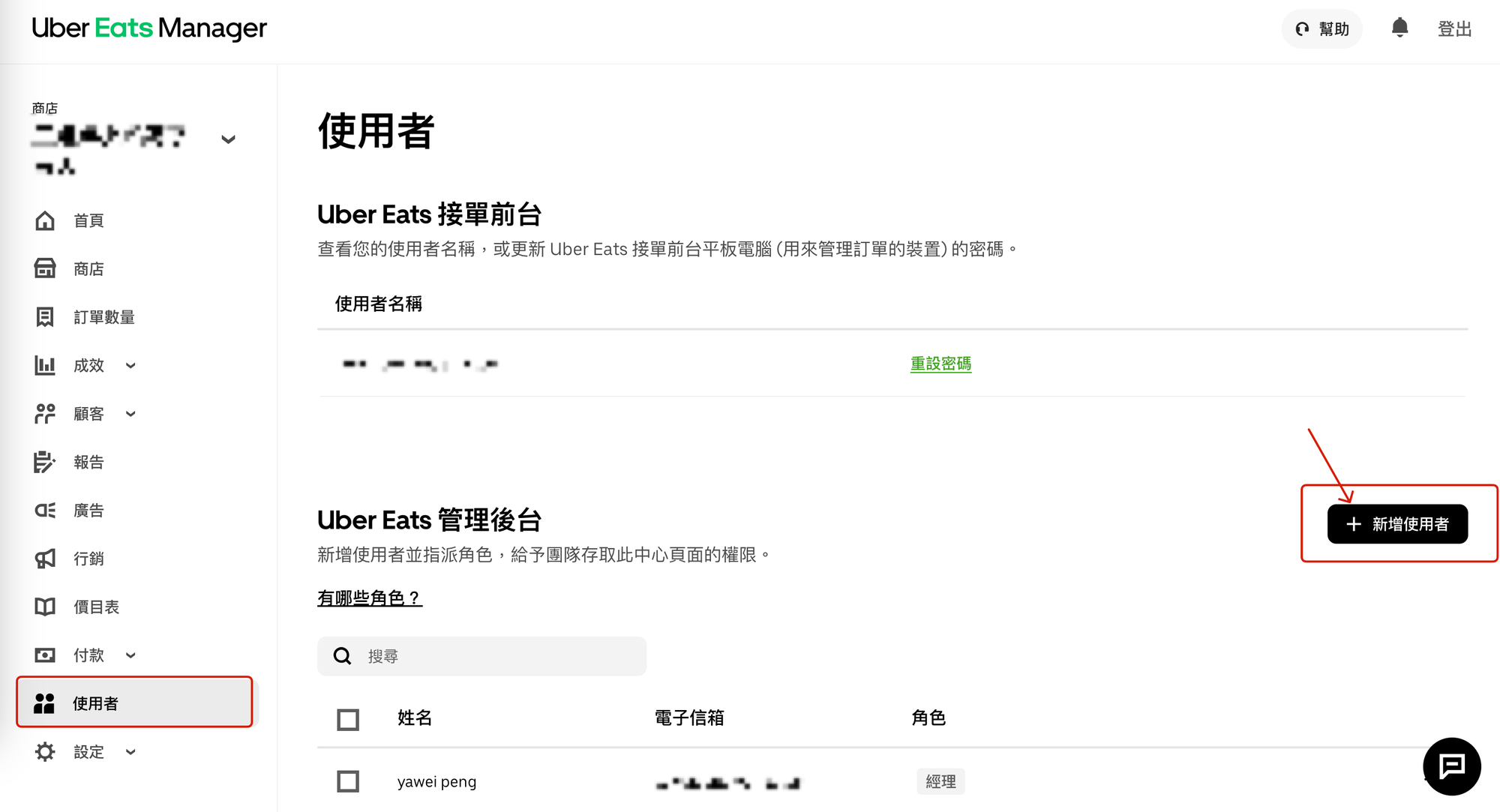Open 訂單數量 via its bookmark icon
The image size is (1500, 812).
45,316
